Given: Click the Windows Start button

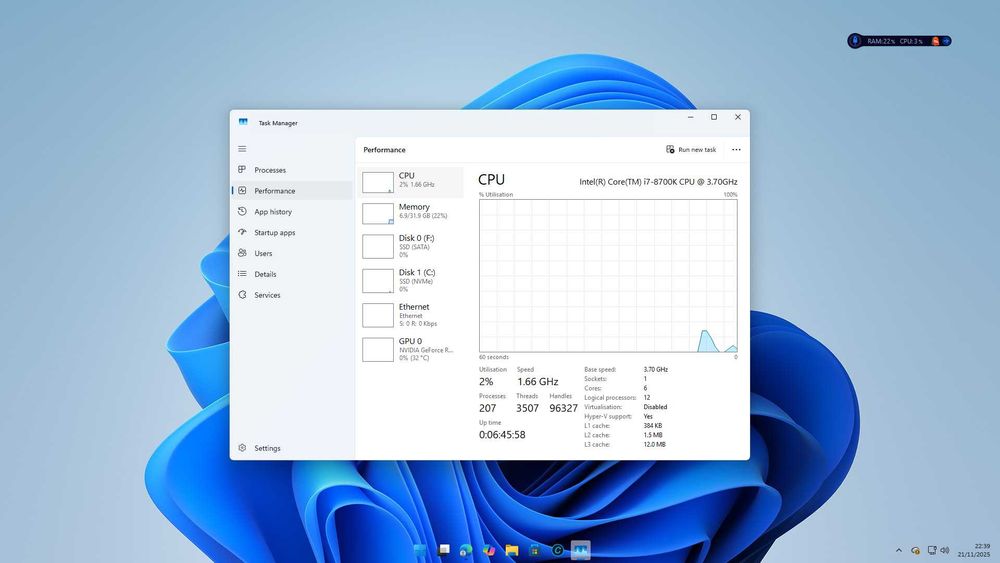Looking at the screenshot, I should pyautogui.click(x=420, y=550).
